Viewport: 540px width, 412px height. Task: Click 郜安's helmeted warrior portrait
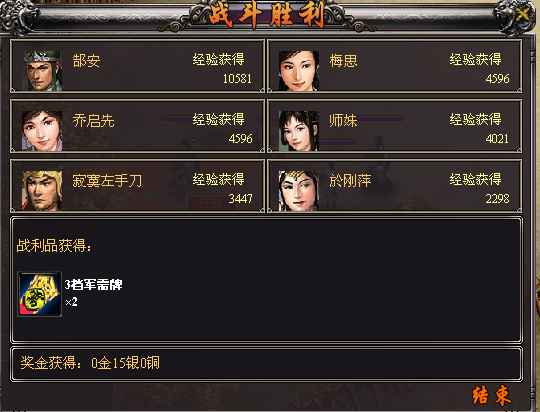click(42, 71)
